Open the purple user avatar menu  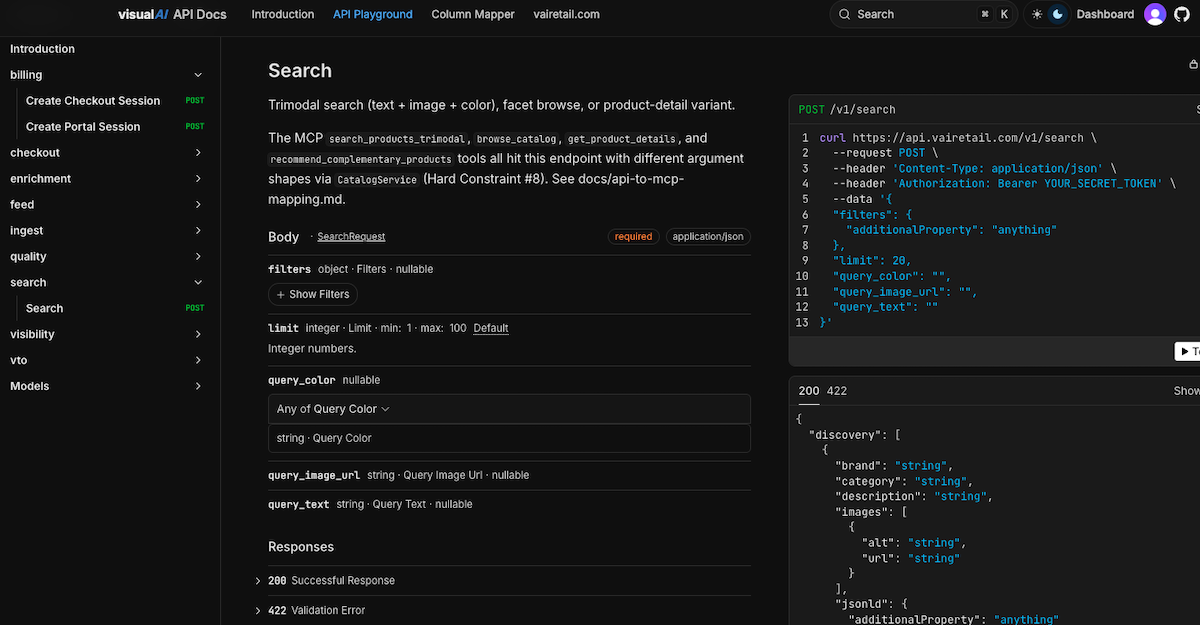1155,14
